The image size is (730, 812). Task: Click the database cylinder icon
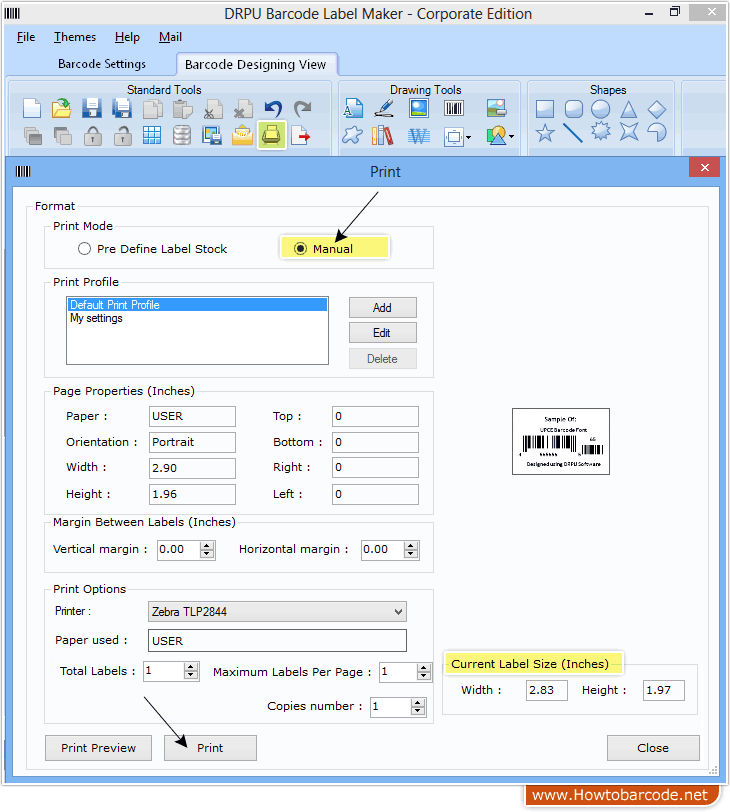(x=182, y=136)
